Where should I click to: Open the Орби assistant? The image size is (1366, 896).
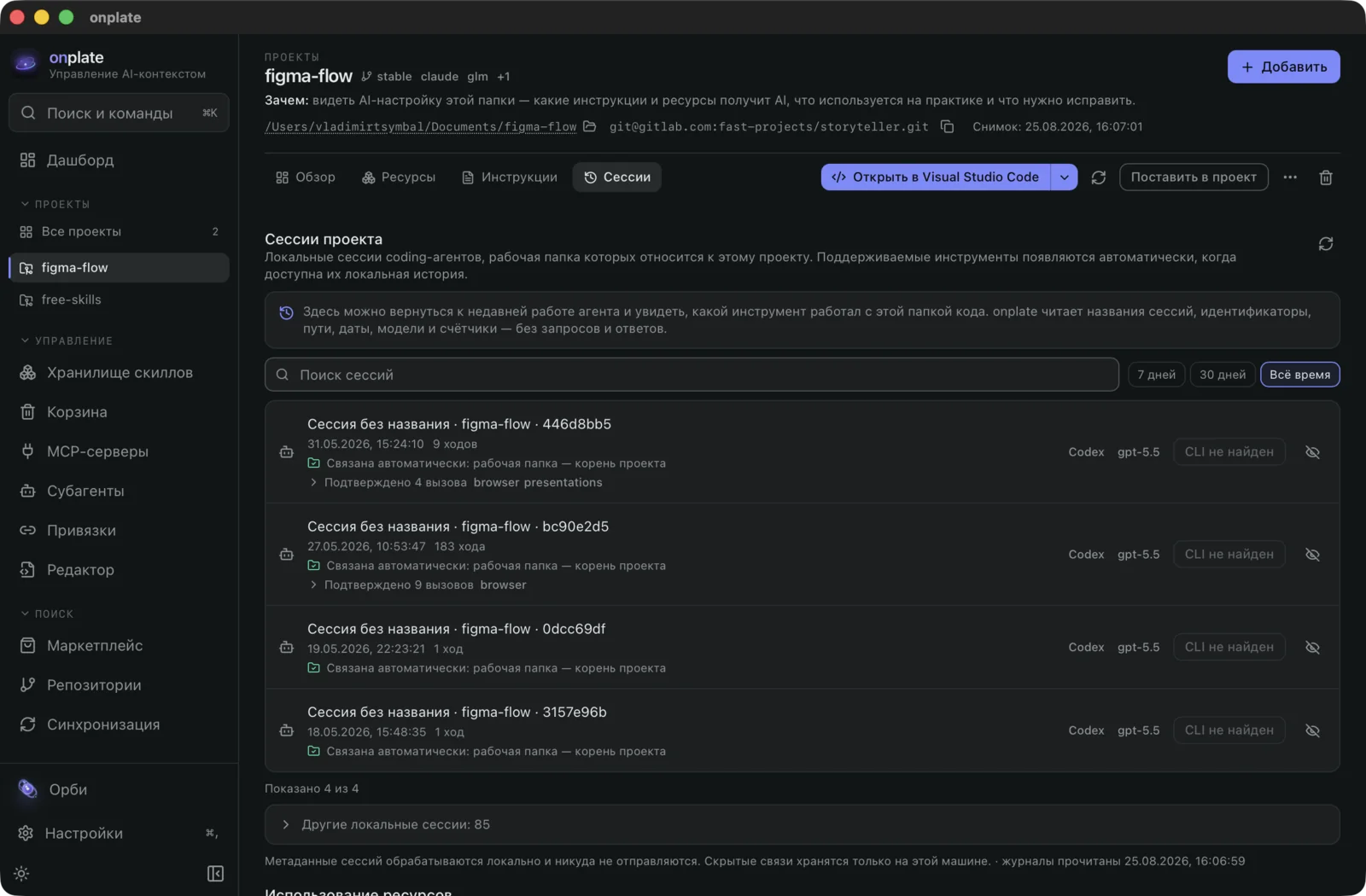point(119,790)
